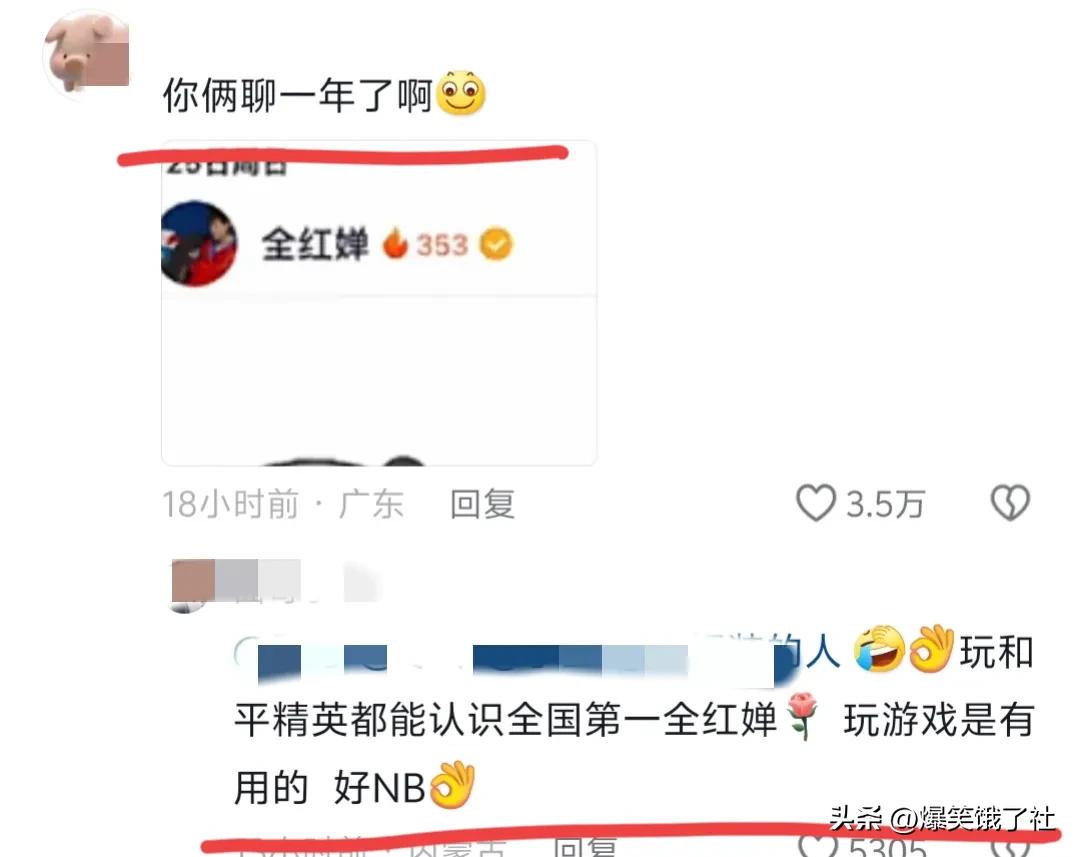
Task: Tap the rose emoji after 全红婵
Action: click(x=802, y=716)
